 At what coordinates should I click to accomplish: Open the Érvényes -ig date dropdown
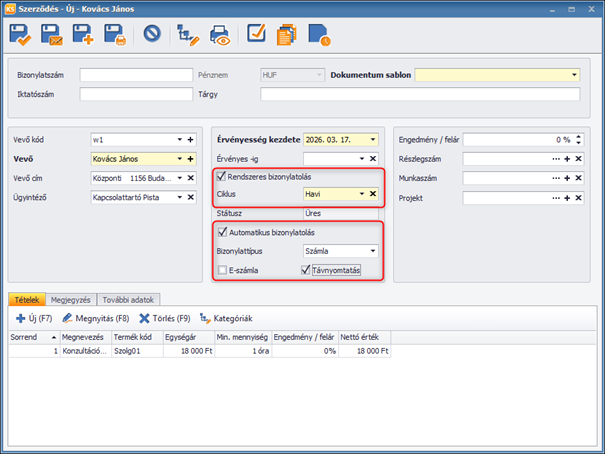tap(362, 159)
